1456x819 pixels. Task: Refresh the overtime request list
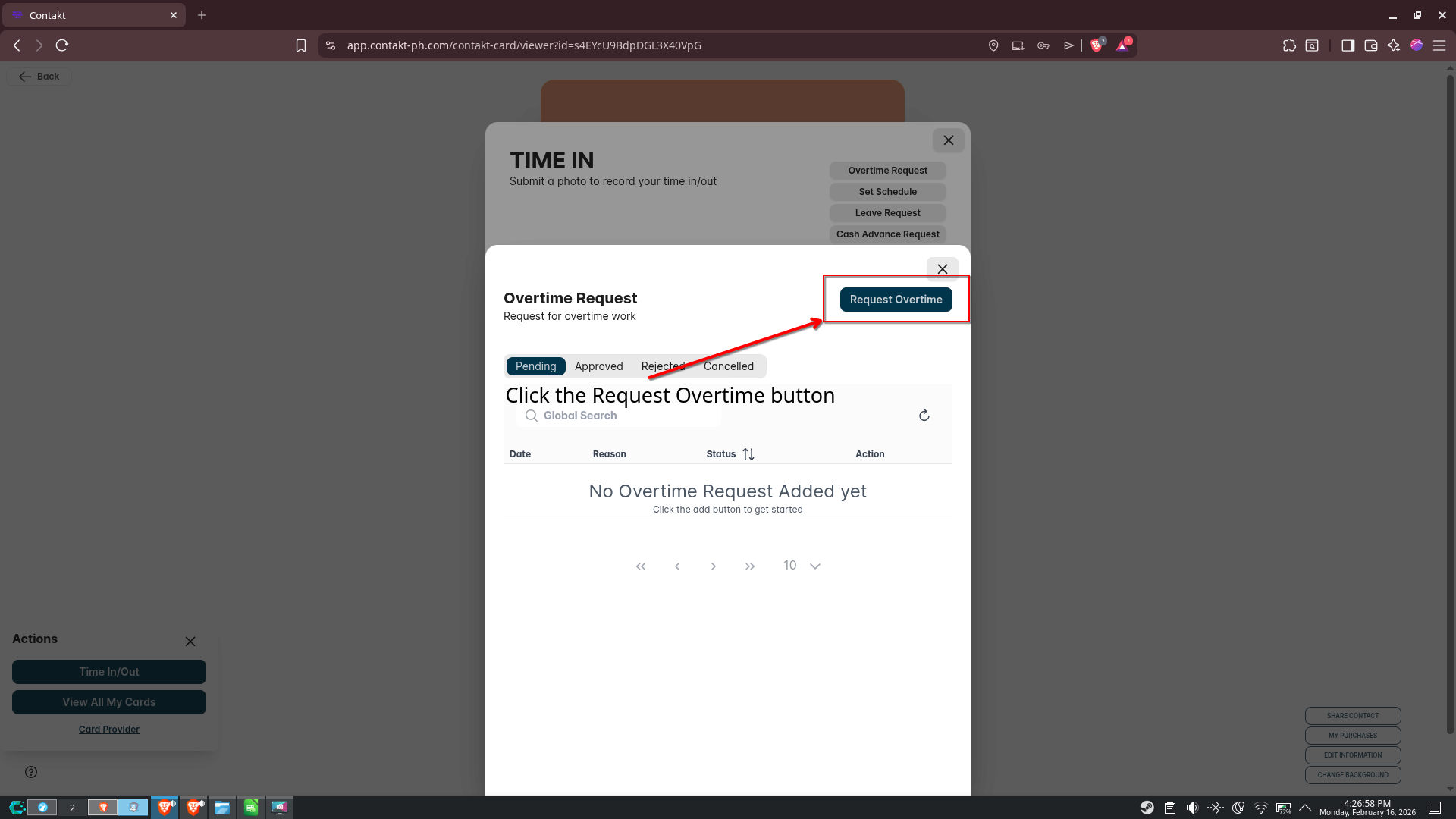924,416
